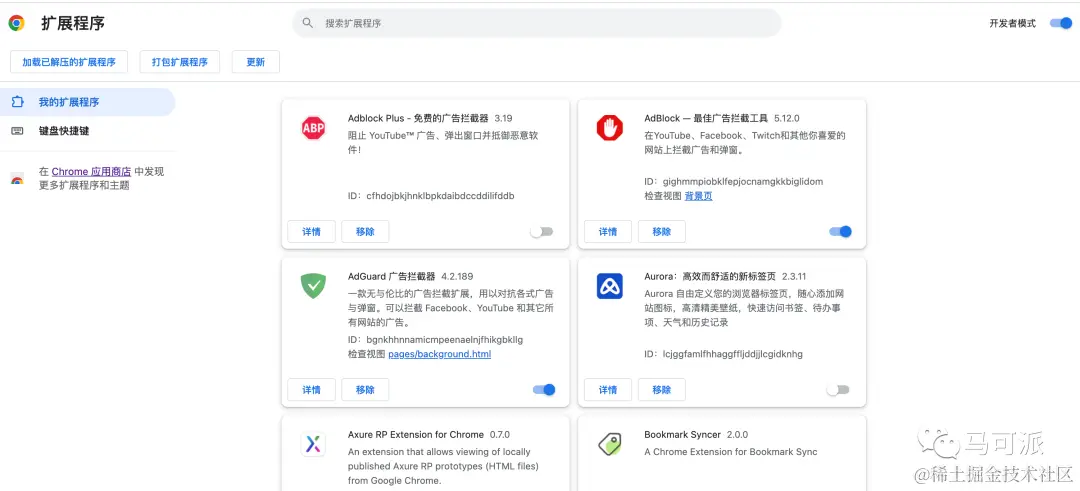Click the AdGuard 广告拦截器 title

pyautogui.click(x=392, y=276)
